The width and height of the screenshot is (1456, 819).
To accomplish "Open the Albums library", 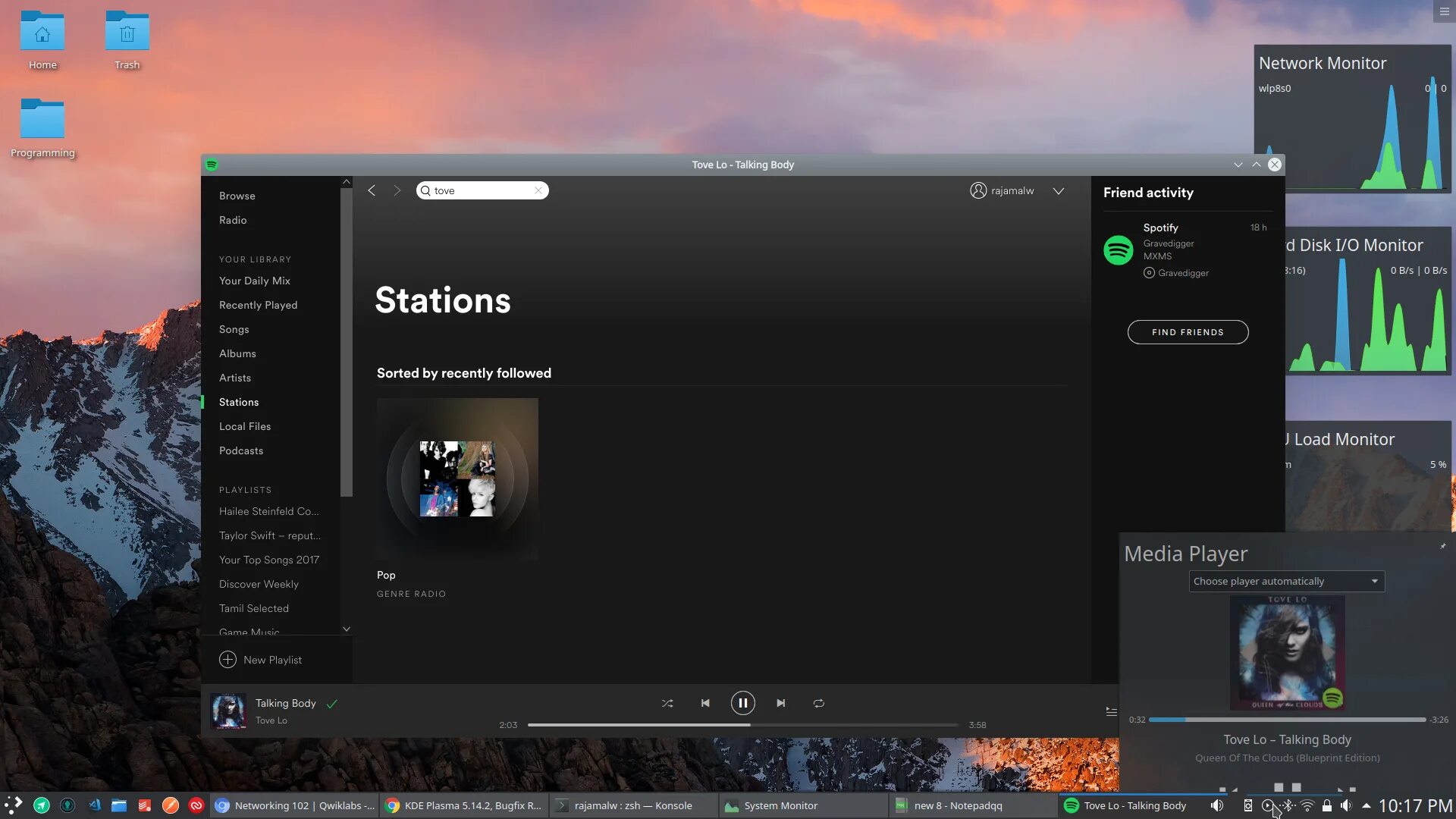I will click(x=237, y=353).
